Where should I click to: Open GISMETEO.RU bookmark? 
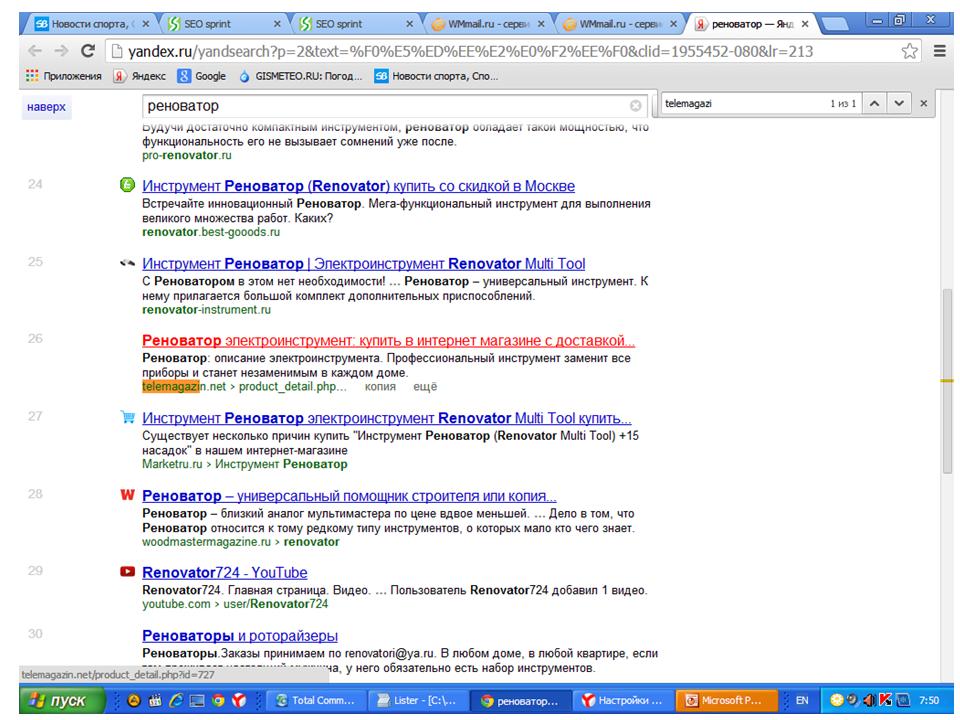[301, 76]
